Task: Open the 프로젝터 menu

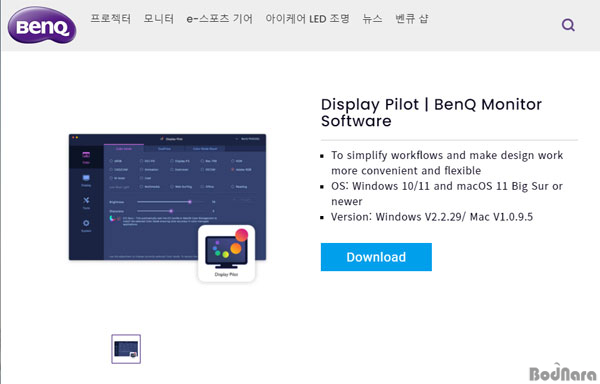Action: pyautogui.click(x=111, y=18)
